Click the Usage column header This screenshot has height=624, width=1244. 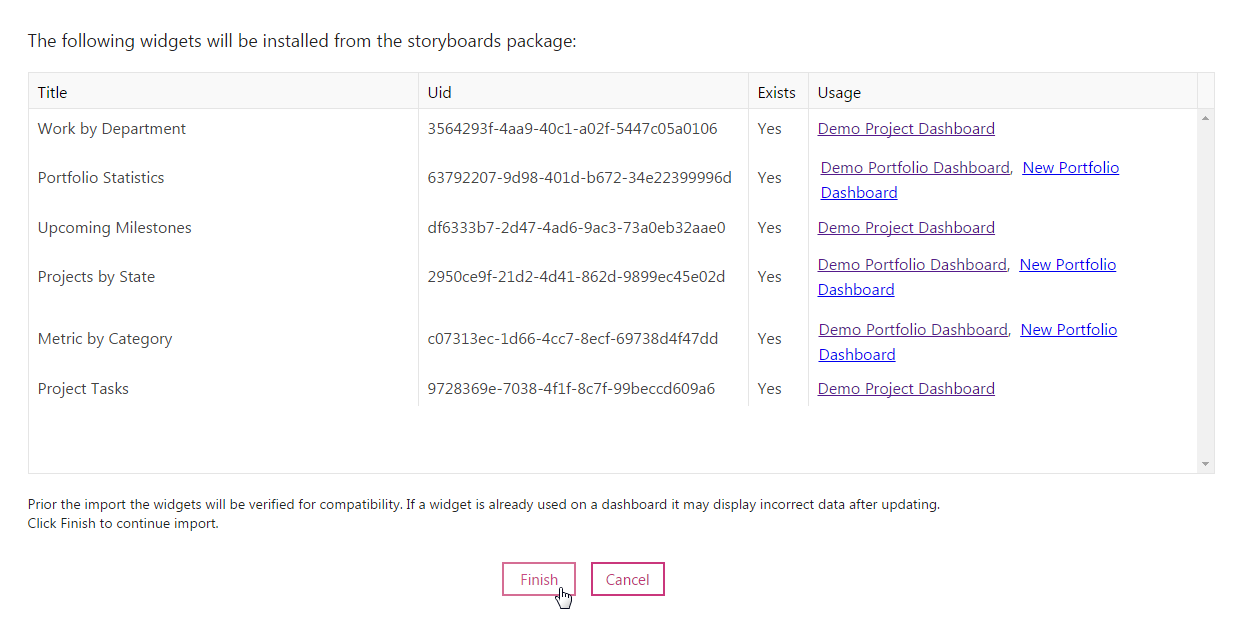coord(1003,92)
